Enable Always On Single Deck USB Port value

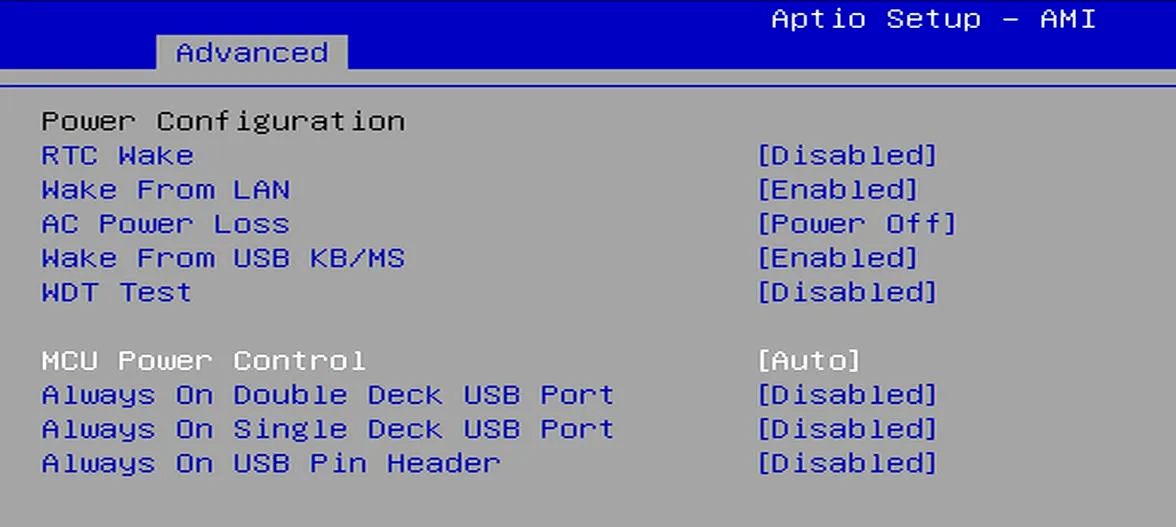(847, 429)
